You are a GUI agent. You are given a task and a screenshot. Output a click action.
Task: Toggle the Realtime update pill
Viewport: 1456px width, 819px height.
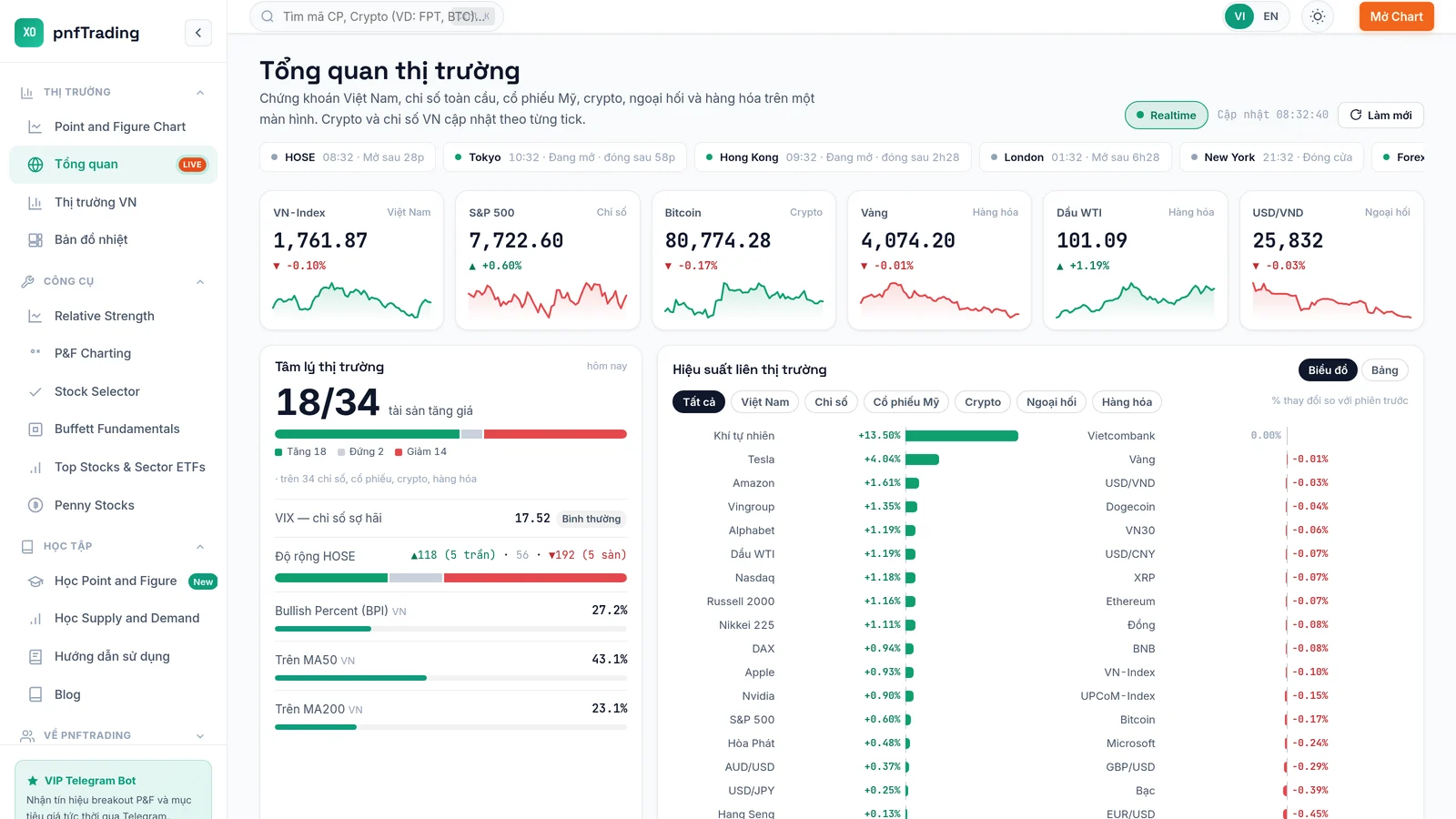(1167, 116)
